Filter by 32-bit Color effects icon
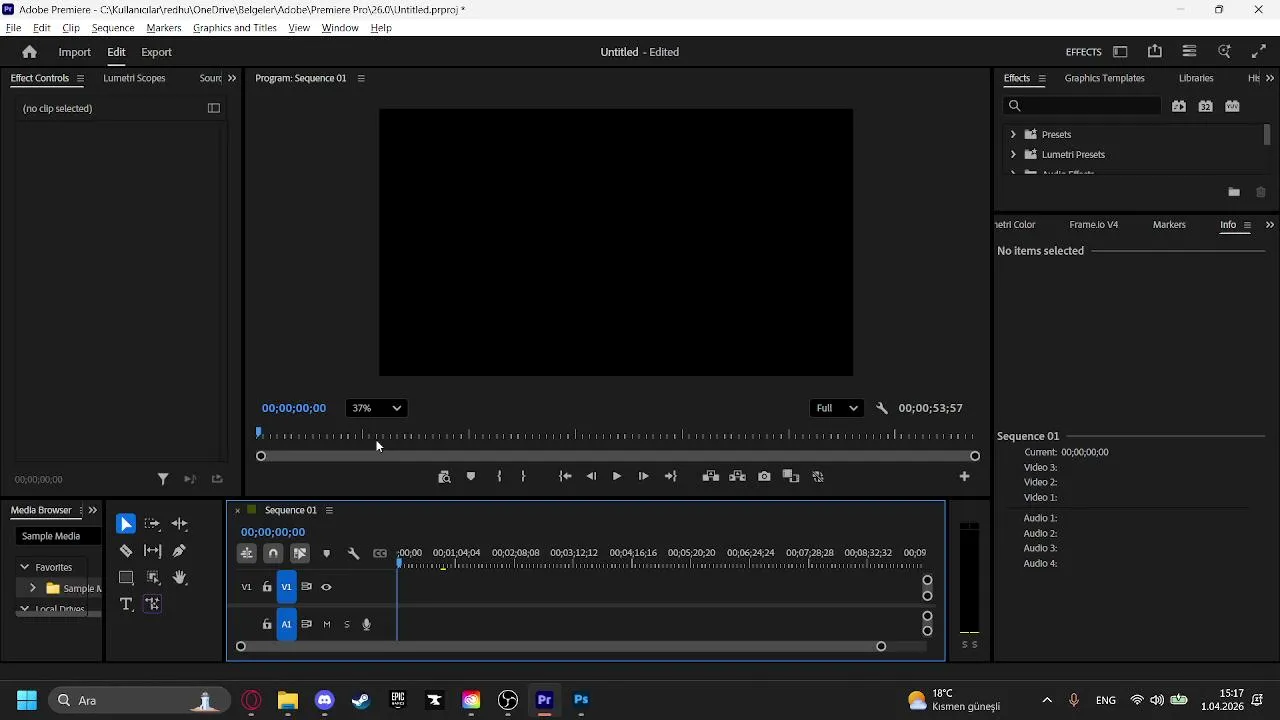1280x720 pixels. 1206,106
